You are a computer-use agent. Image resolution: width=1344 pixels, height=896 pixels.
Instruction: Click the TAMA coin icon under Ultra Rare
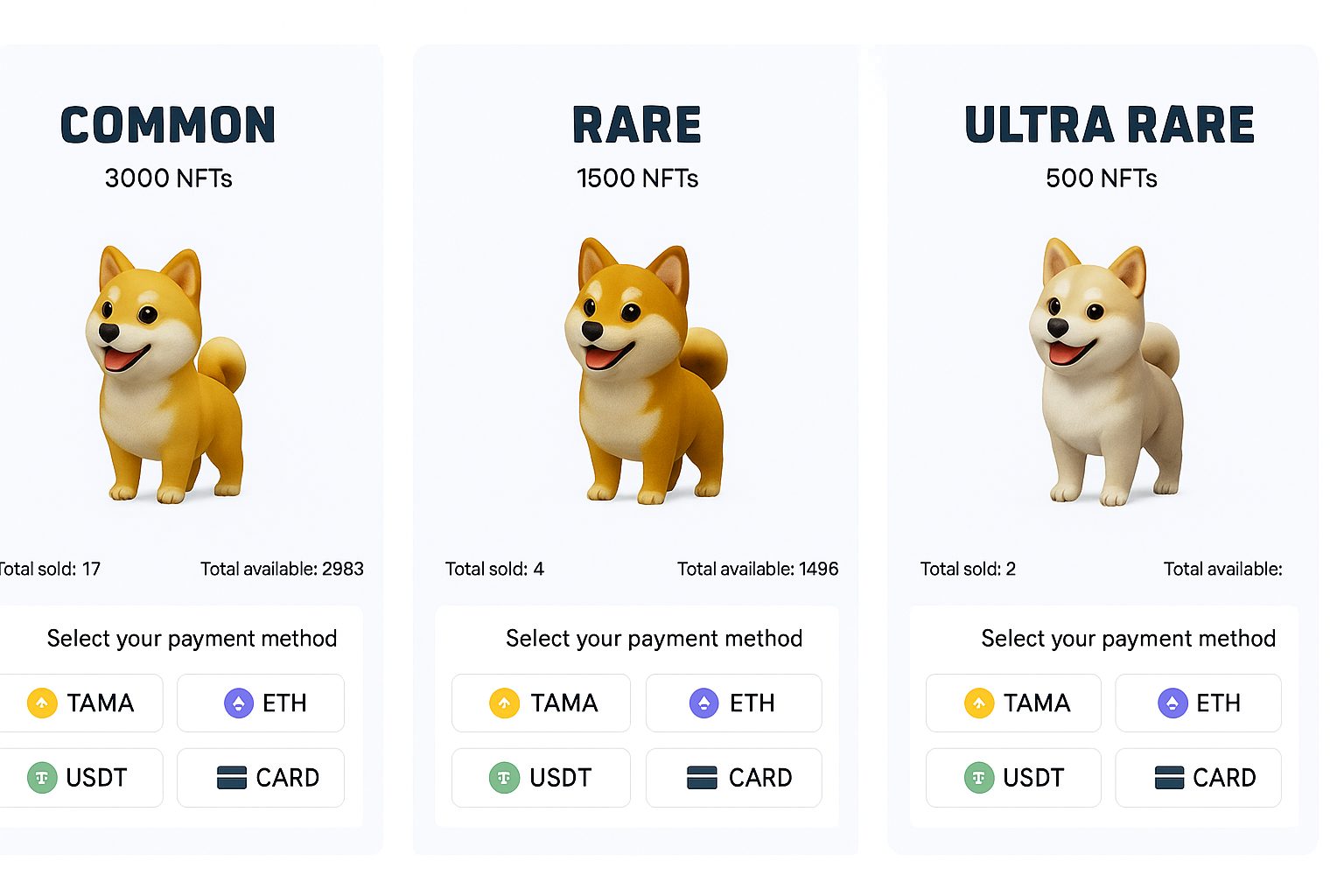[979, 703]
